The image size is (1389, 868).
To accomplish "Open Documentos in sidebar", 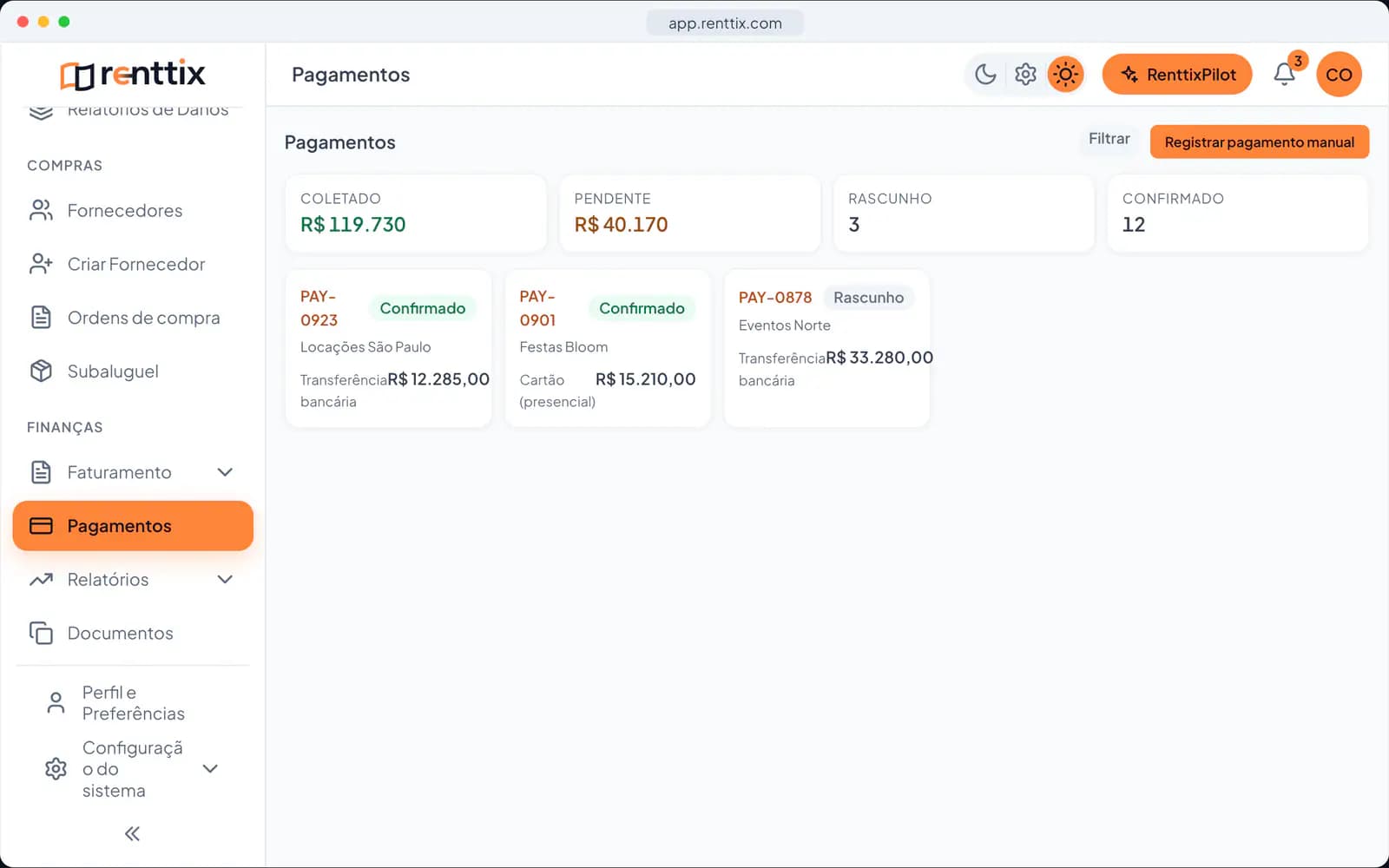I will (133, 633).
